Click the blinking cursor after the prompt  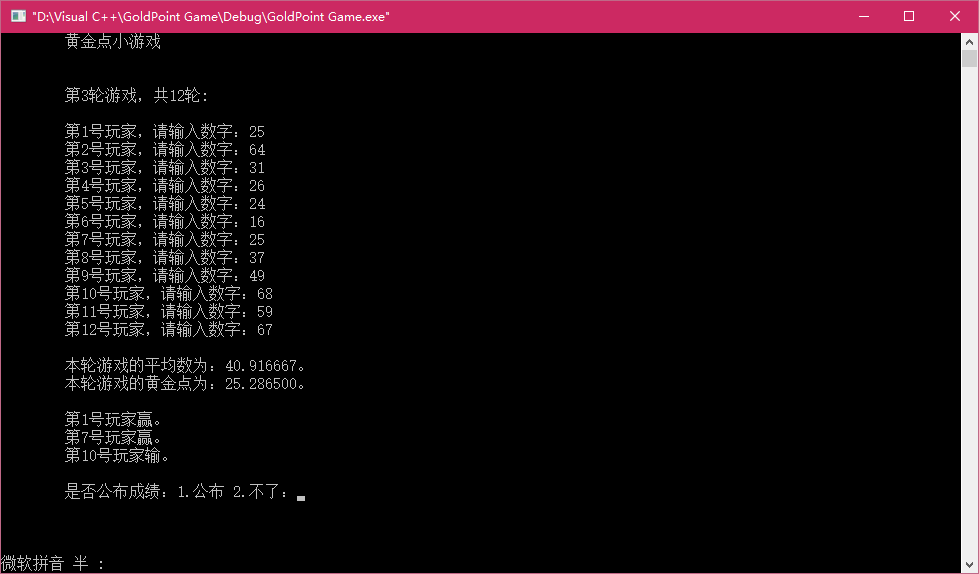pyautogui.click(x=301, y=498)
